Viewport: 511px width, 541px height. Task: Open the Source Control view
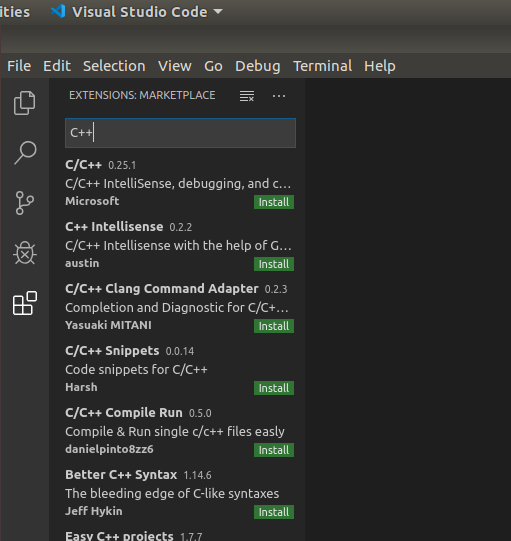tap(24, 203)
